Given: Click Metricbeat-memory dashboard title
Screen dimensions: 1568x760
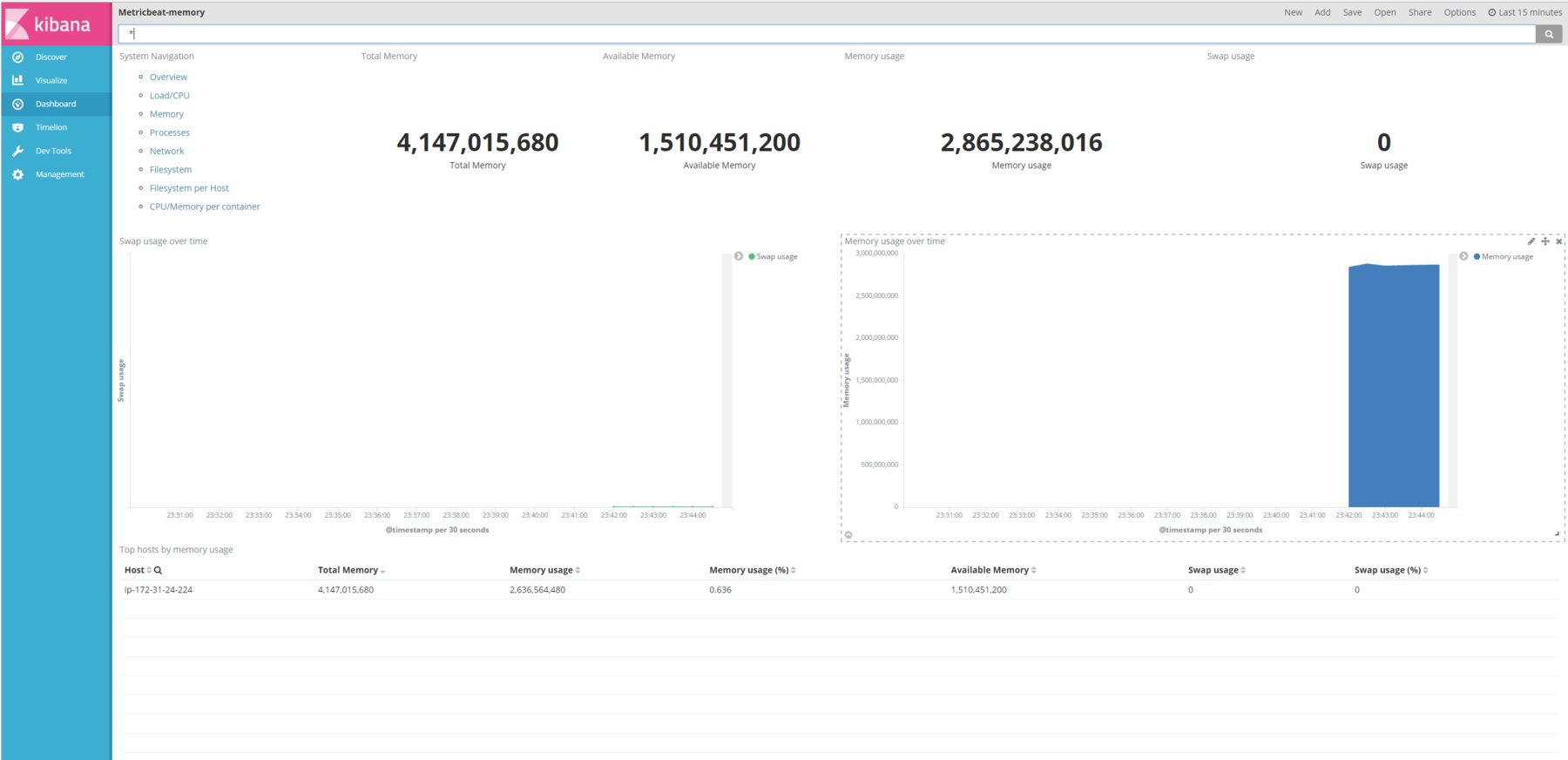Looking at the screenshot, I should coord(162,12).
